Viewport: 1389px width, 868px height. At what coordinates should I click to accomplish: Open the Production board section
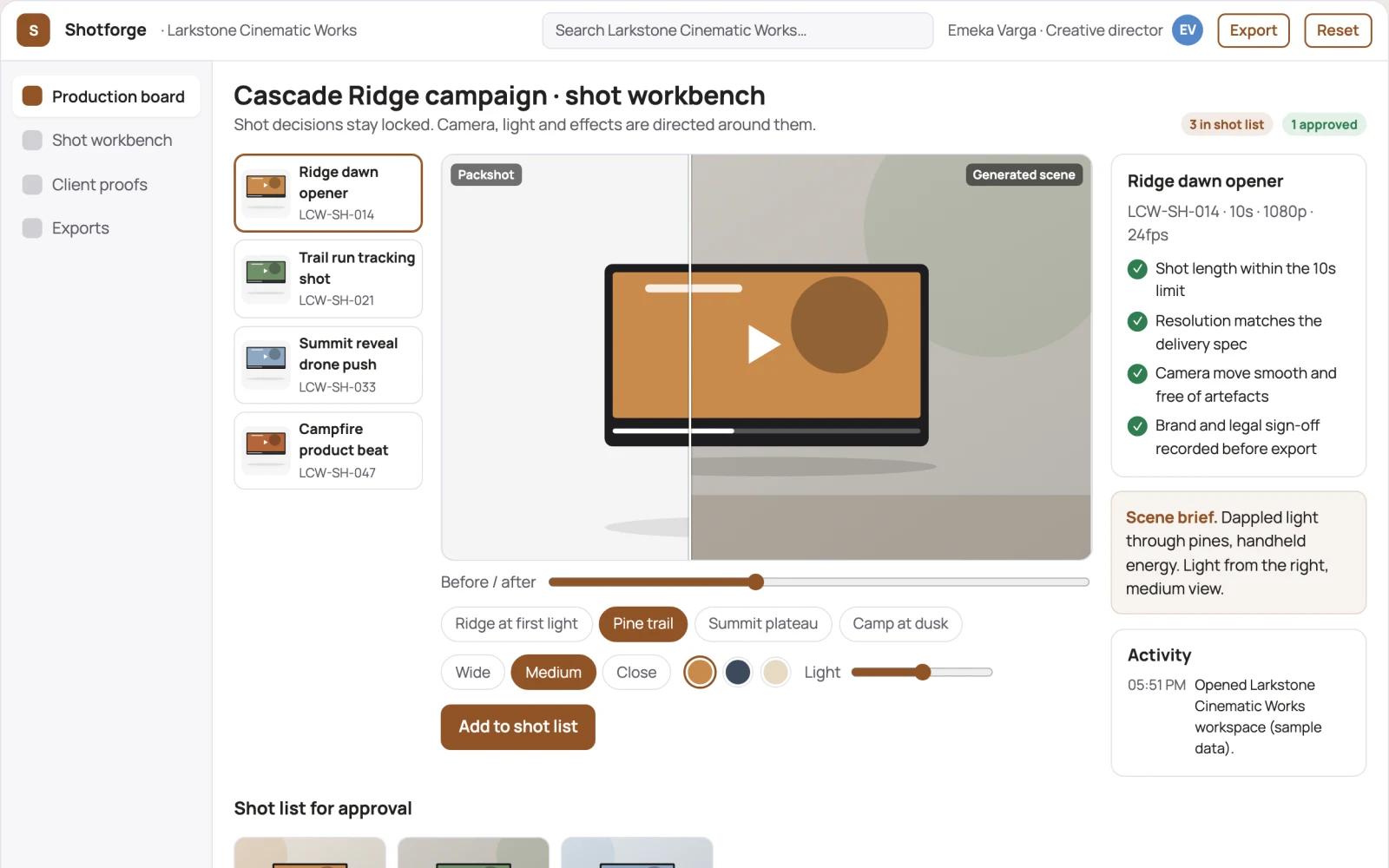tap(106, 96)
